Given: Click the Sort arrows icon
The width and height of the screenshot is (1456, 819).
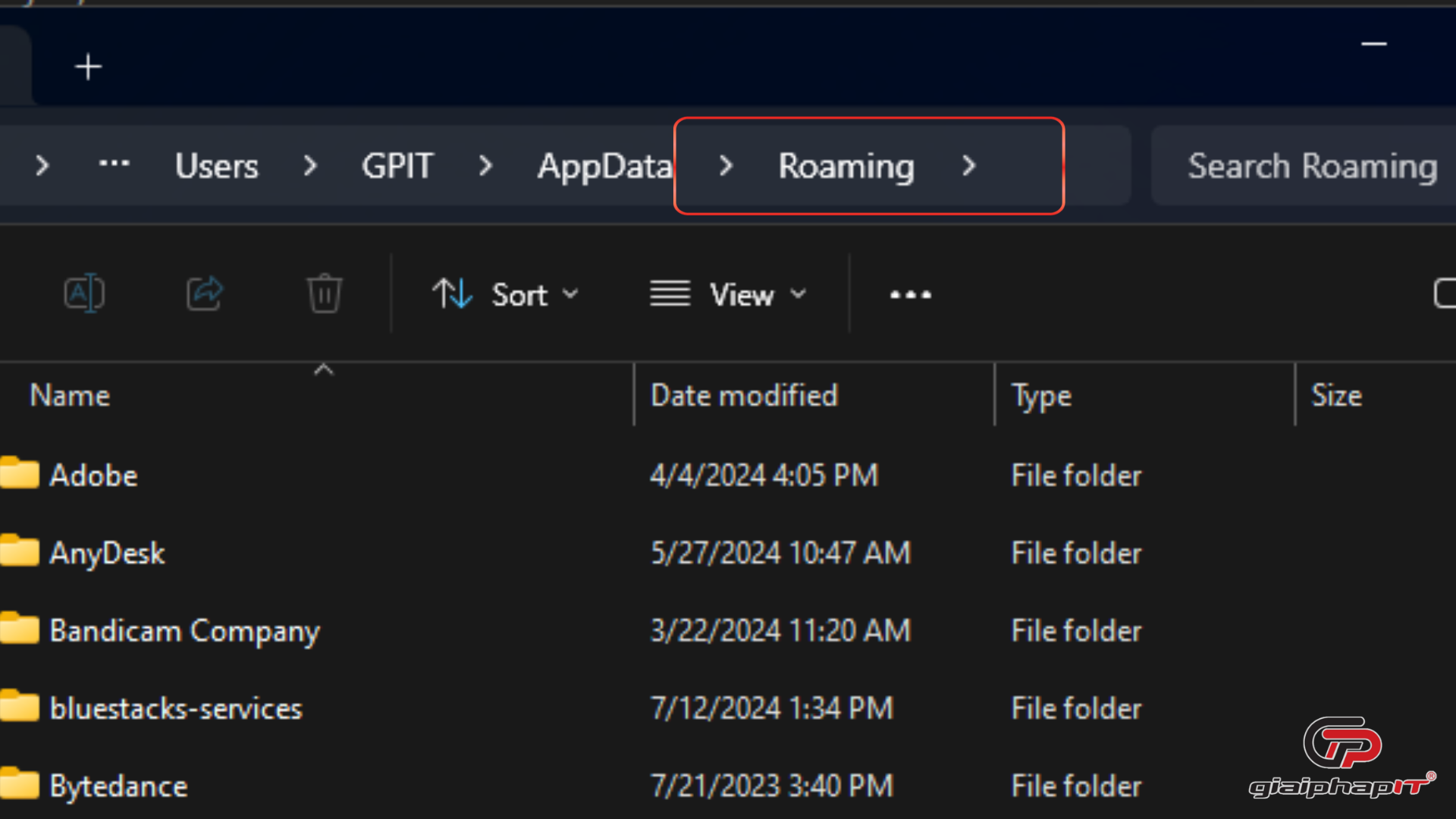Looking at the screenshot, I should point(451,294).
